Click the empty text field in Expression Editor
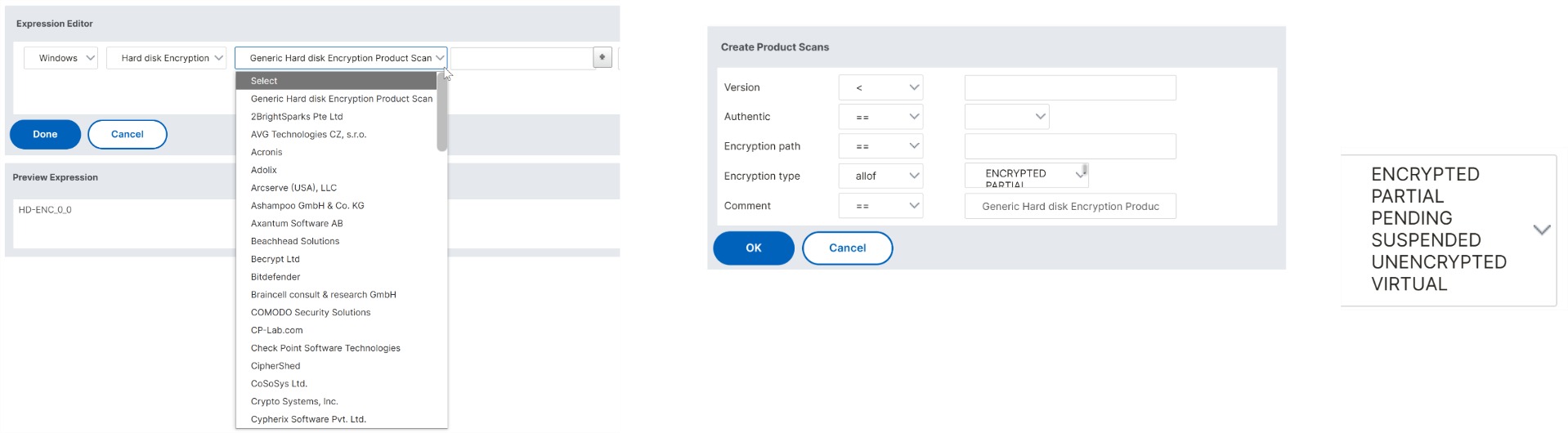1568x433 pixels. tap(522, 58)
